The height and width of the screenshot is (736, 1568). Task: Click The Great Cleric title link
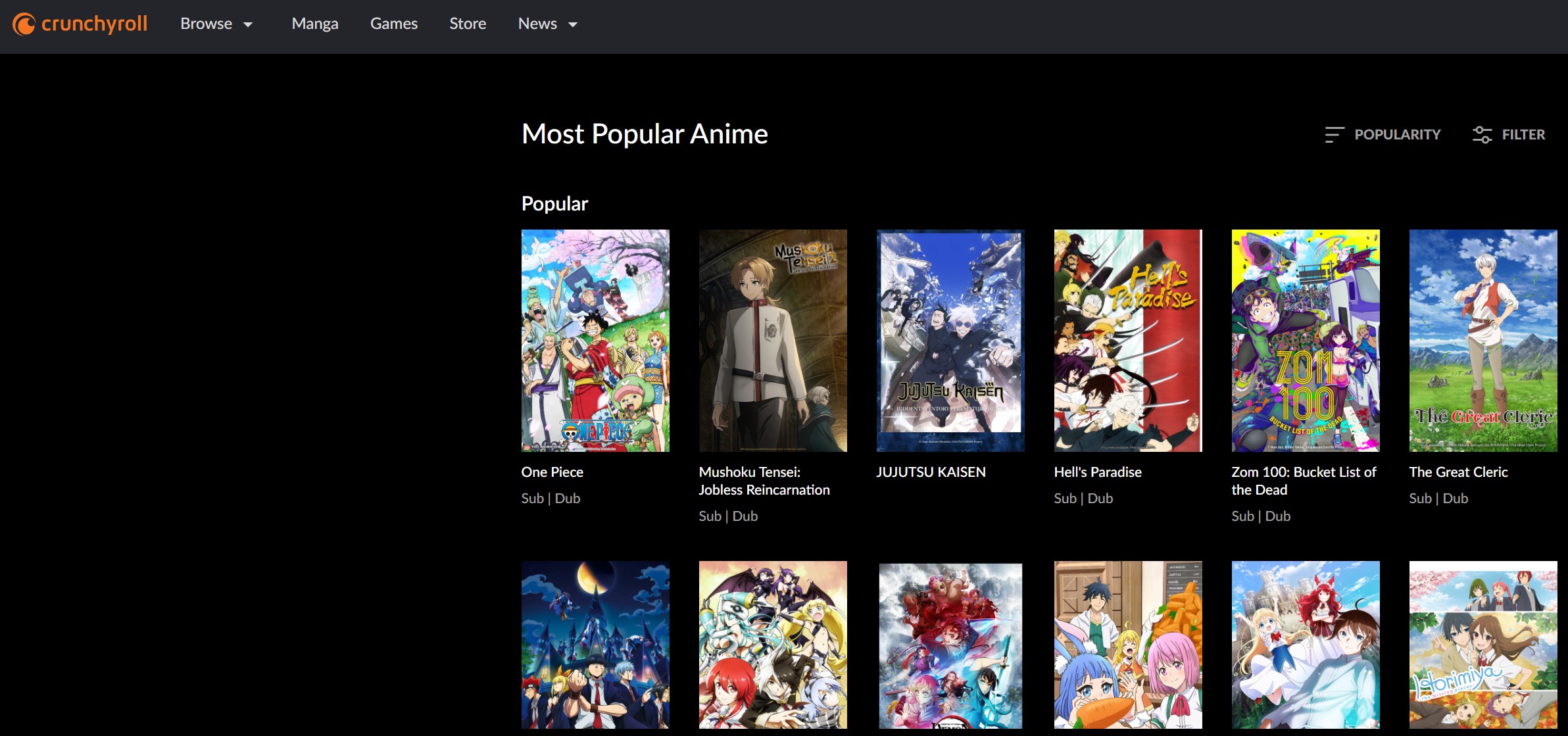tap(1458, 472)
